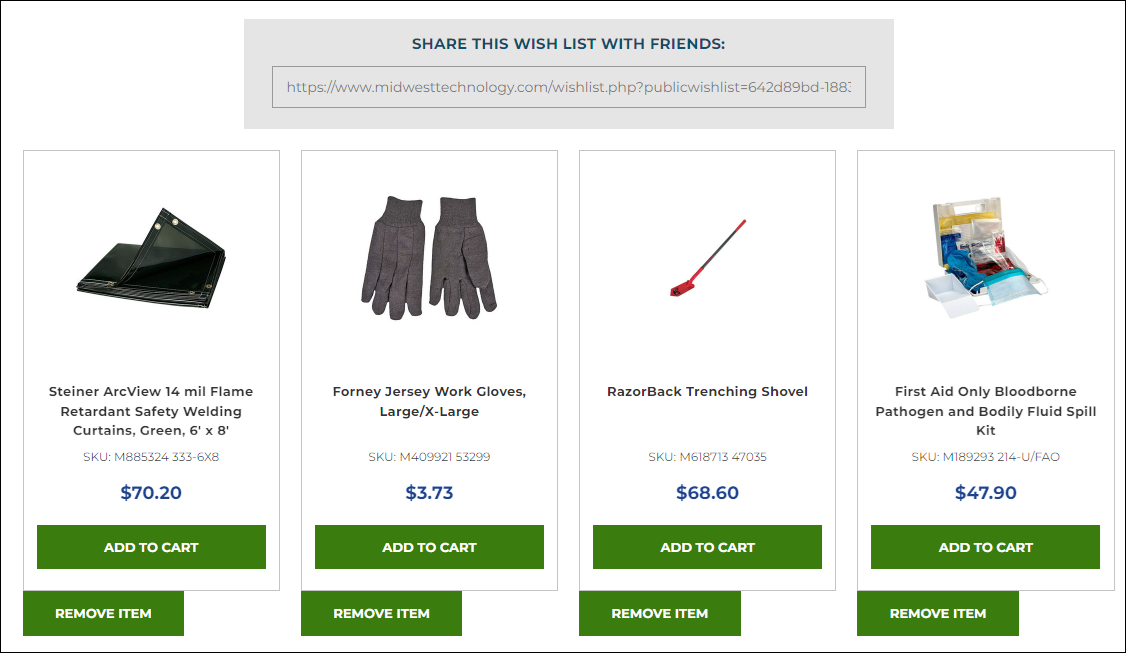Open the Steiner welding curtain product image

tap(151, 258)
